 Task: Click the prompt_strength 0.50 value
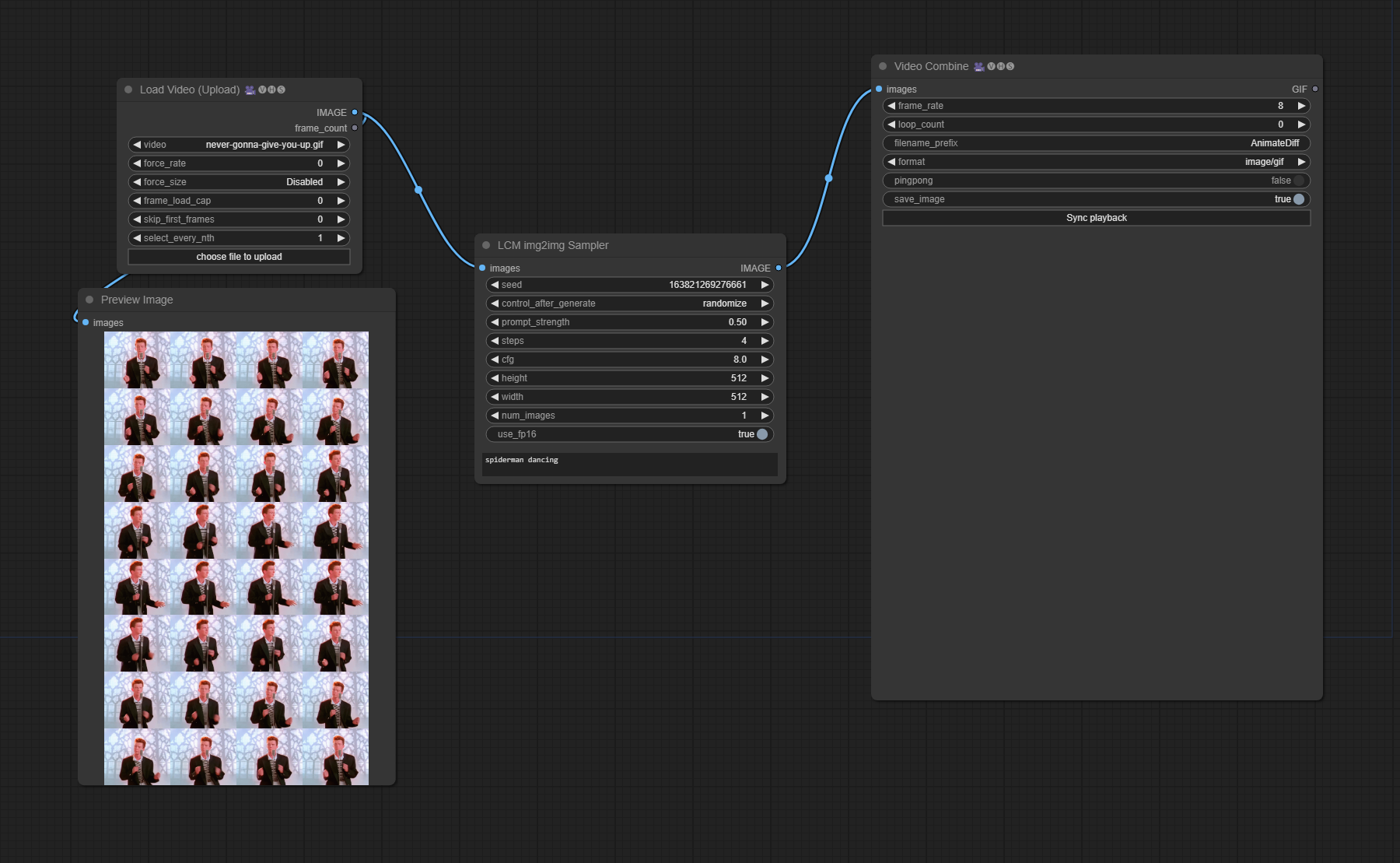pyautogui.click(x=737, y=322)
